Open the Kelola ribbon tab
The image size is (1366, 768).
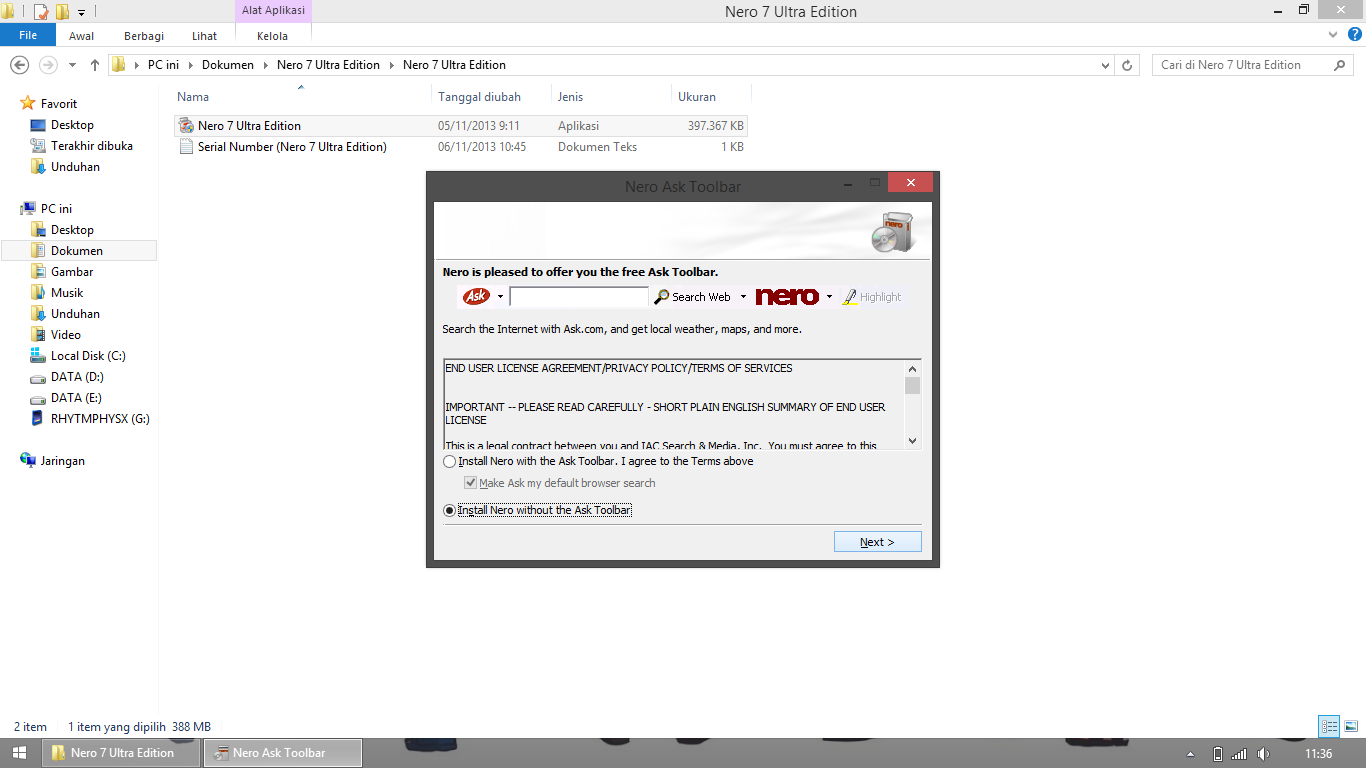coord(272,36)
